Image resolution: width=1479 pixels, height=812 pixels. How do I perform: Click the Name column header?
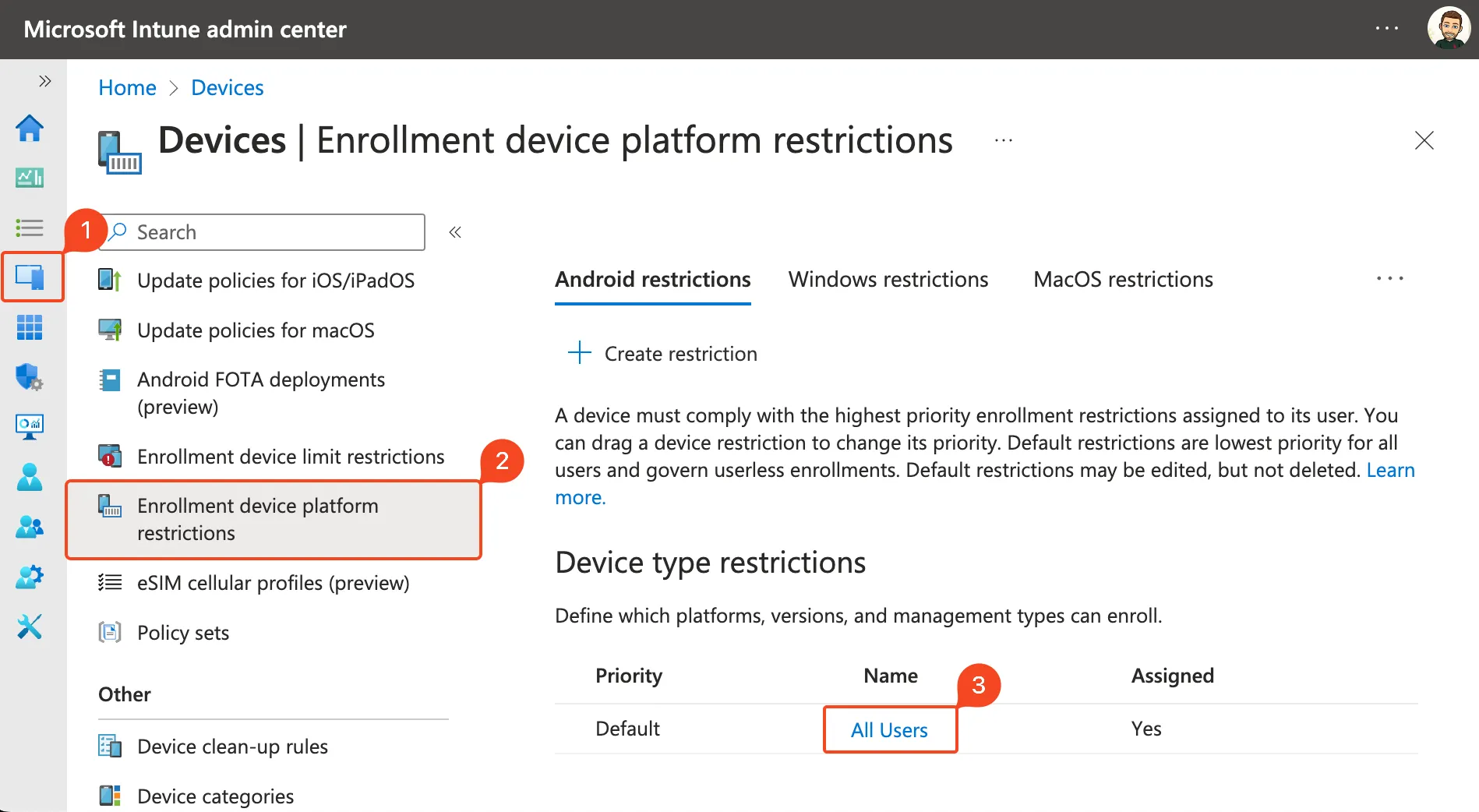pos(891,676)
